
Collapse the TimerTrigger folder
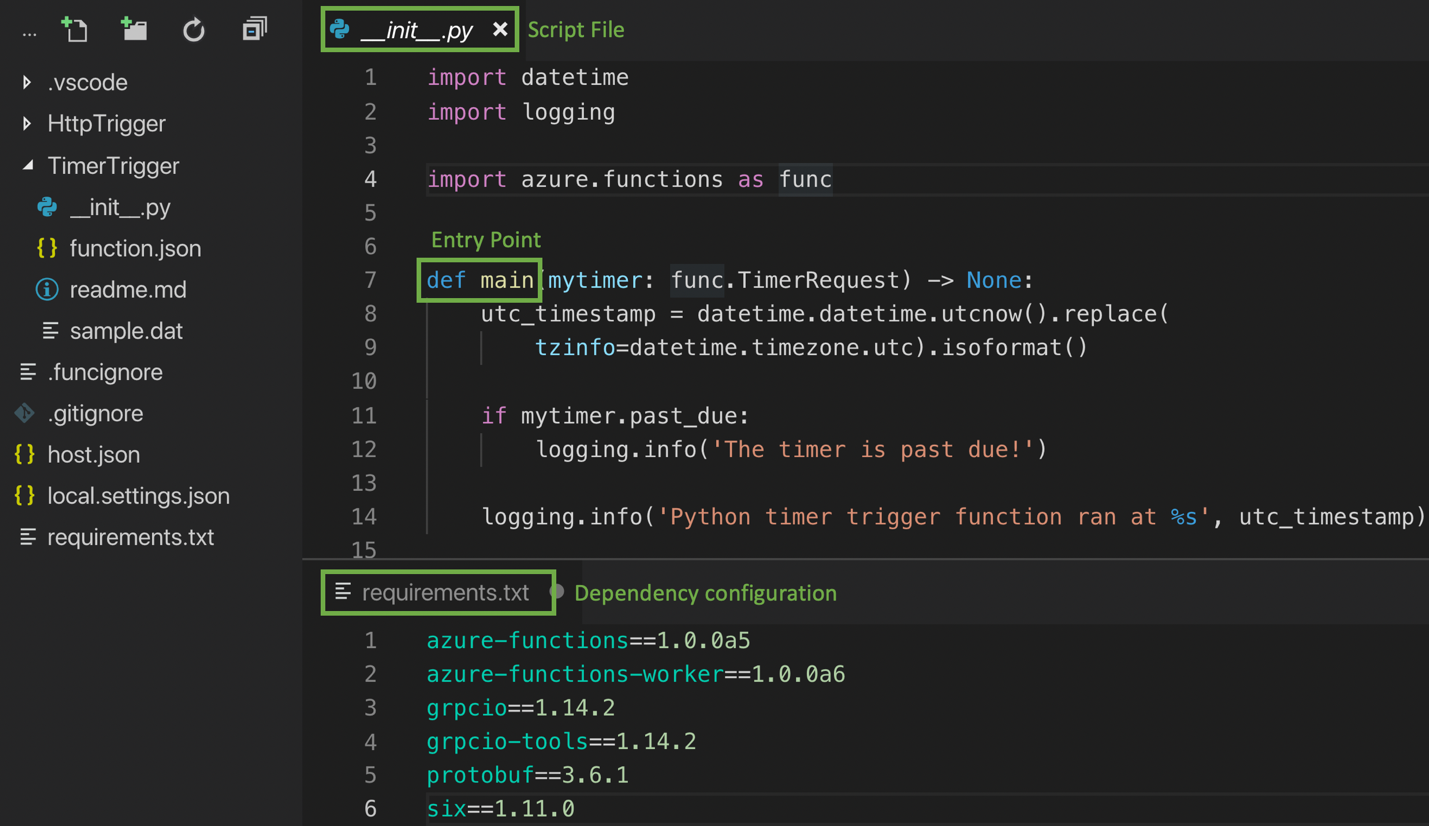(24, 165)
